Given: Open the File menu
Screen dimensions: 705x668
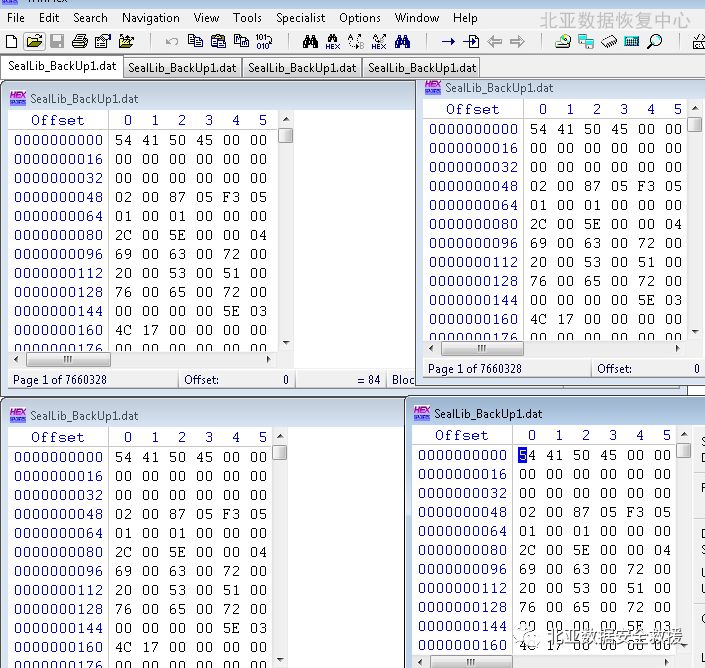Looking at the screenshot, I should click(16, 18).
